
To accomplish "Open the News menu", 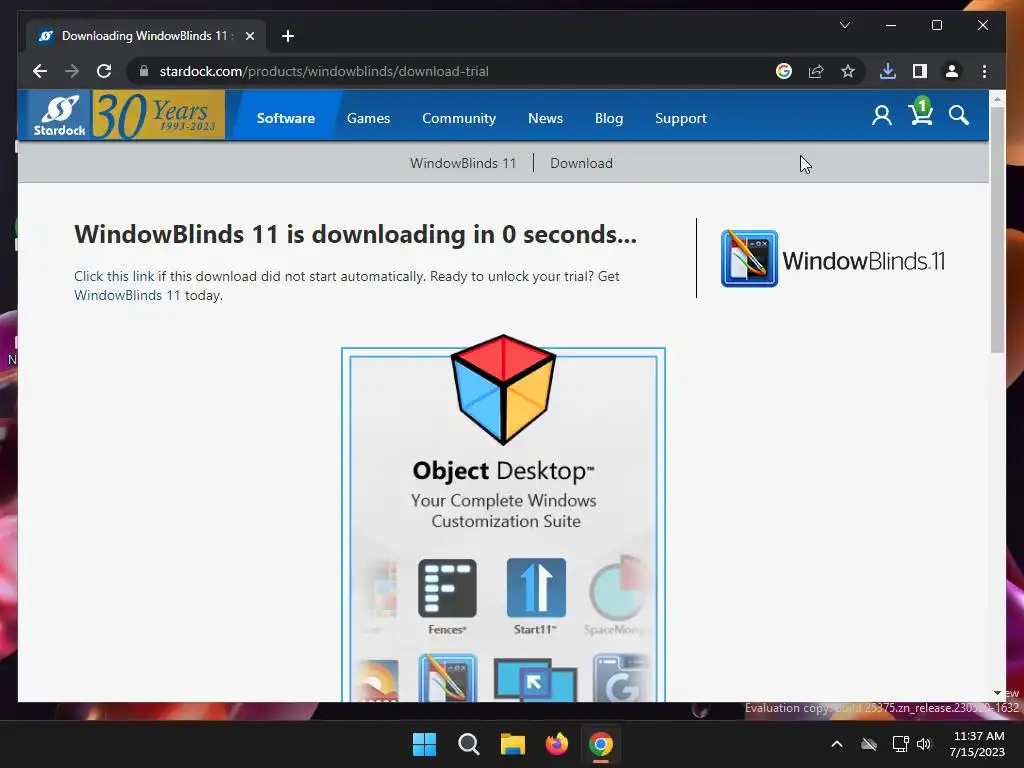I will pyautogui.click(x=545, y=118).
